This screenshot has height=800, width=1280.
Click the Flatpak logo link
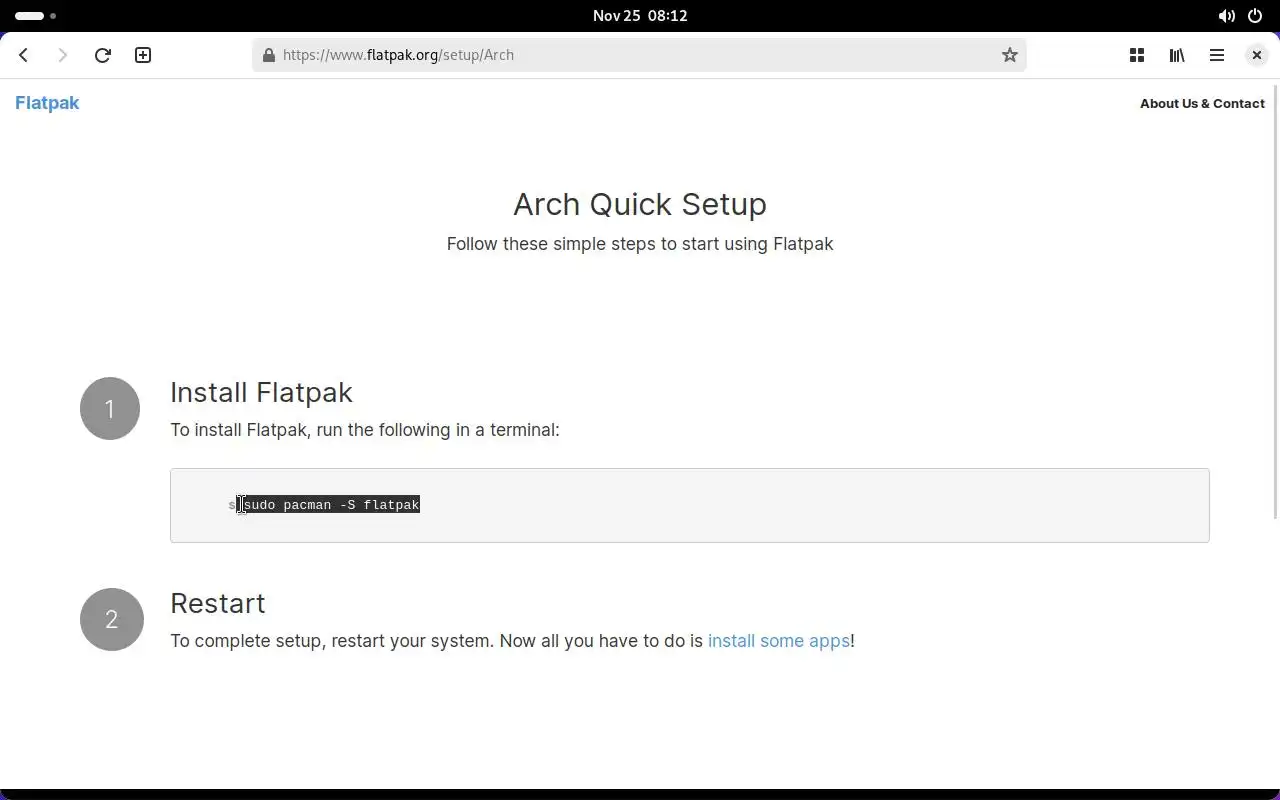tap(47, 103)
